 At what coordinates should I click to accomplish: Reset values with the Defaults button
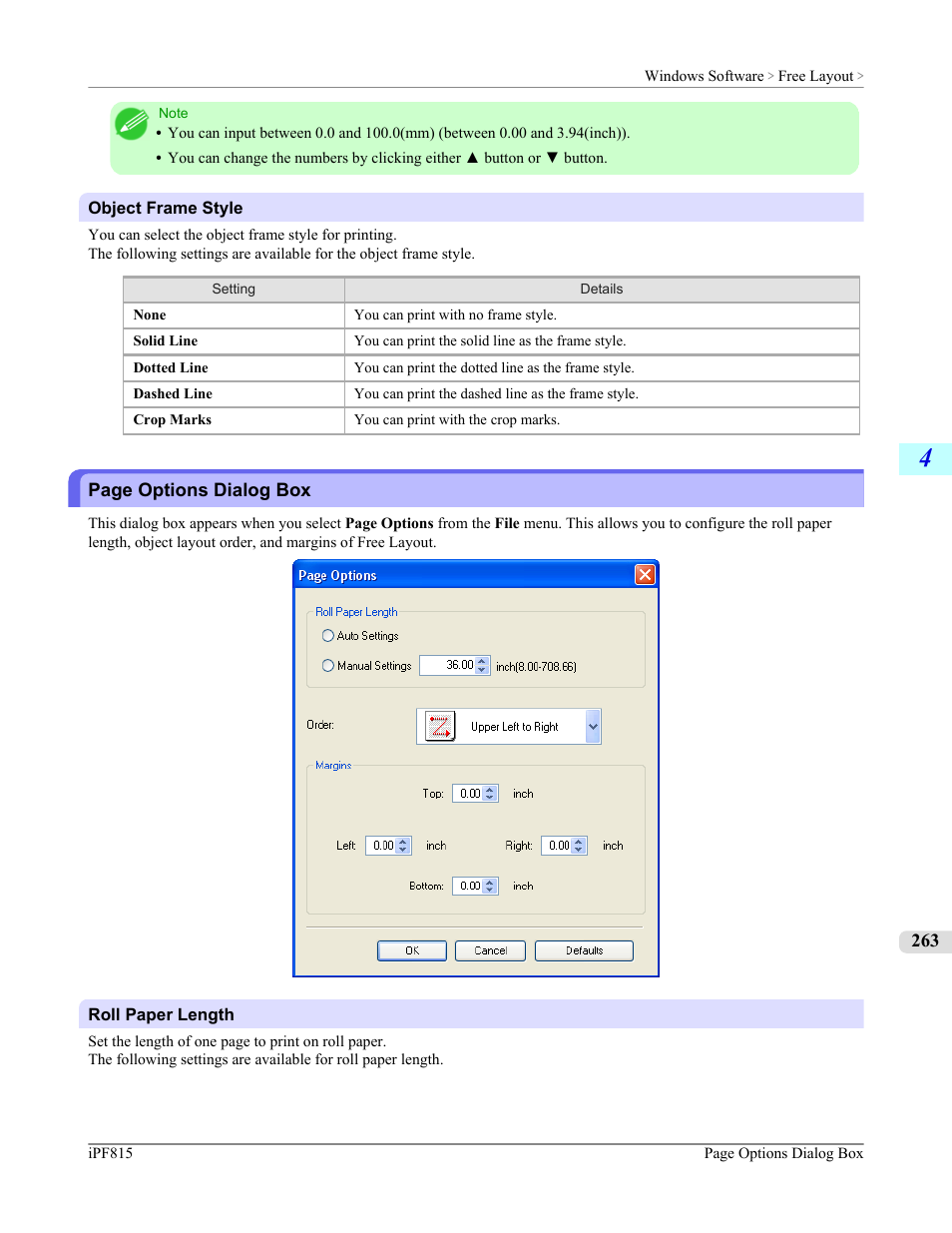(x=584, y=950)
